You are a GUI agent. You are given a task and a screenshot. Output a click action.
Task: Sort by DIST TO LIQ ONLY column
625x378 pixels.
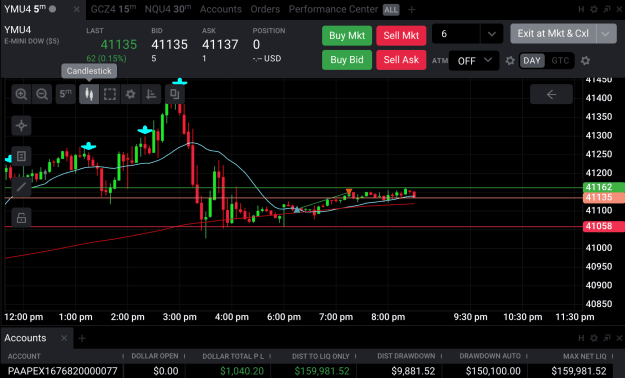tap(320, 356)
